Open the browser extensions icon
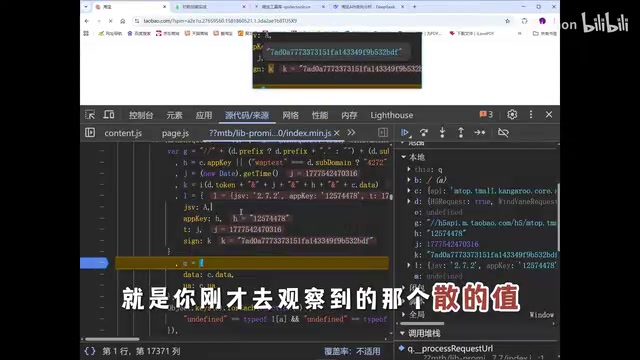 coord(524,21)
